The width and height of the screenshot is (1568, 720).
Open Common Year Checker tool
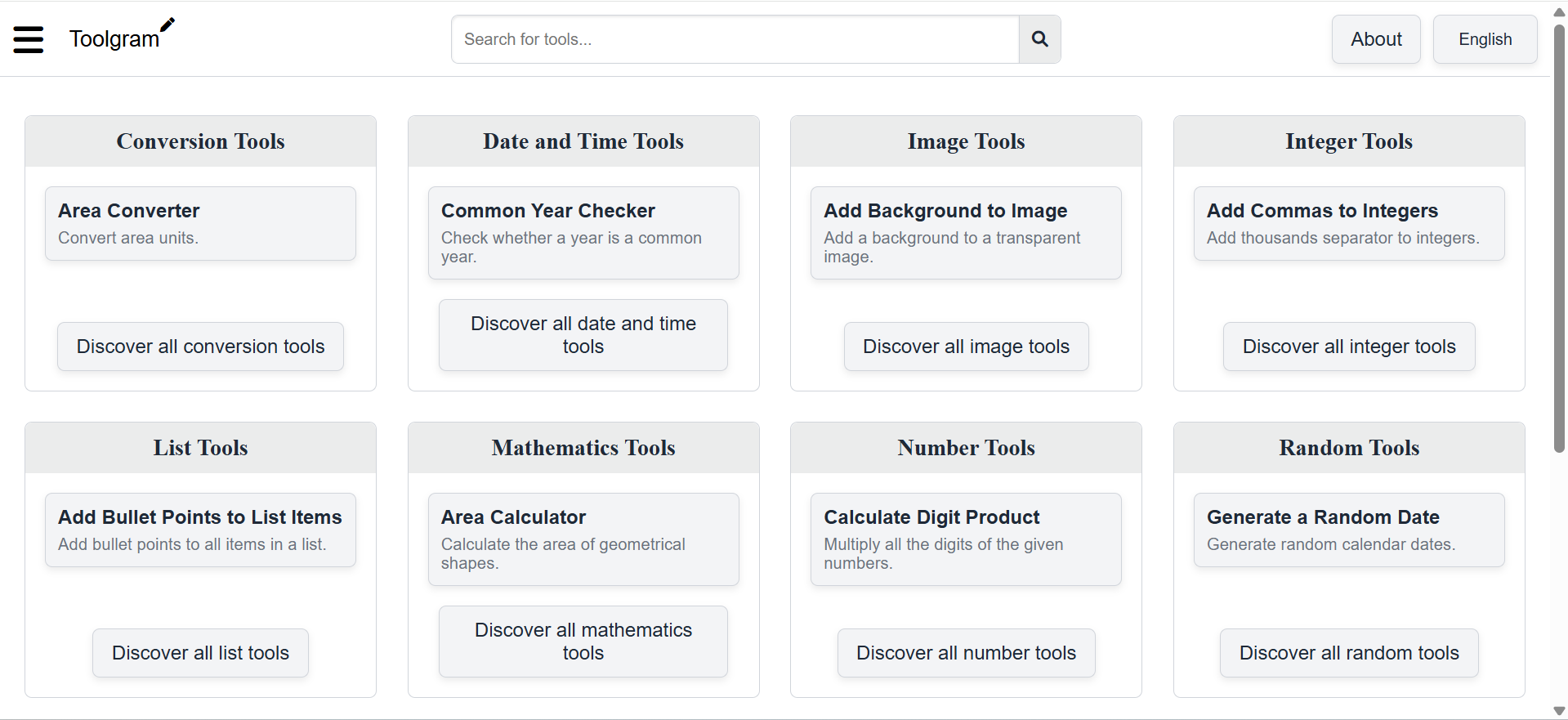583,233
